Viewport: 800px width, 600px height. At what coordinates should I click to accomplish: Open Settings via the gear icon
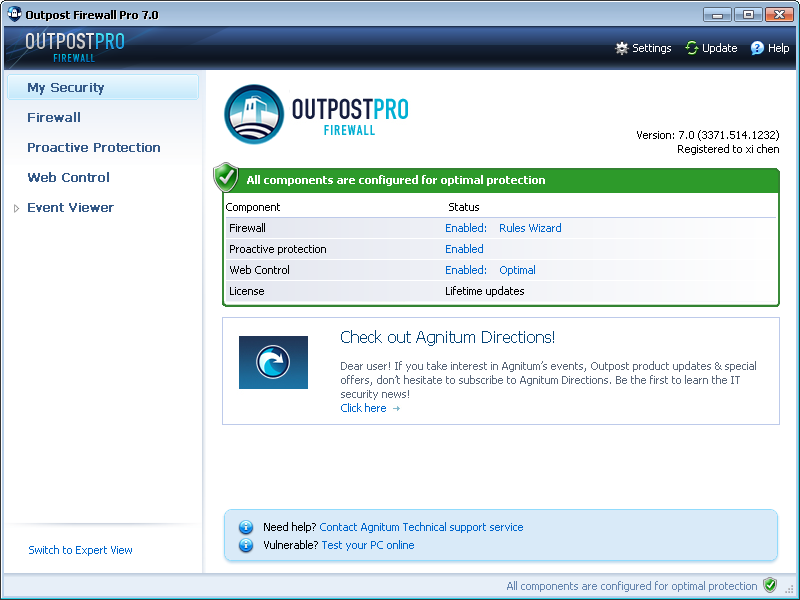[x=621, y=48]
